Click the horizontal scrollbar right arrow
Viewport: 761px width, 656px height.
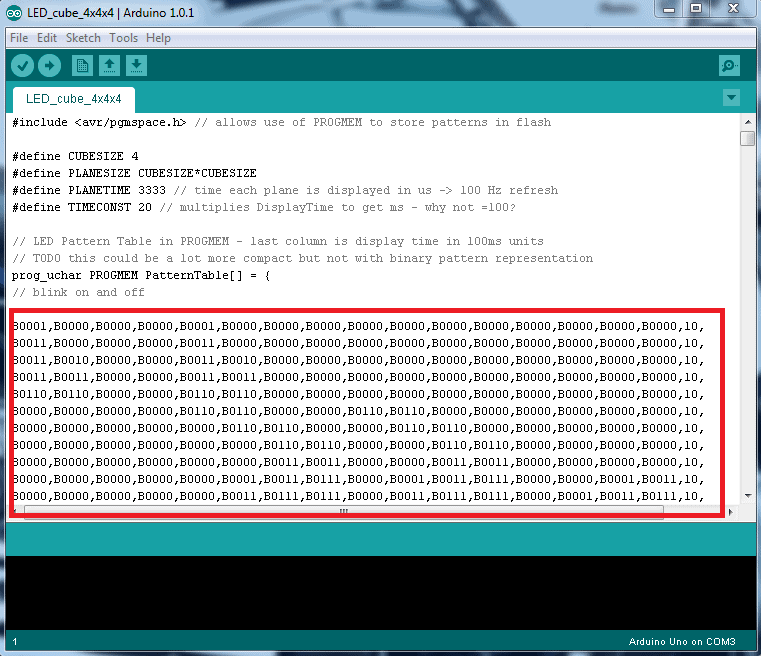(730, 511)
